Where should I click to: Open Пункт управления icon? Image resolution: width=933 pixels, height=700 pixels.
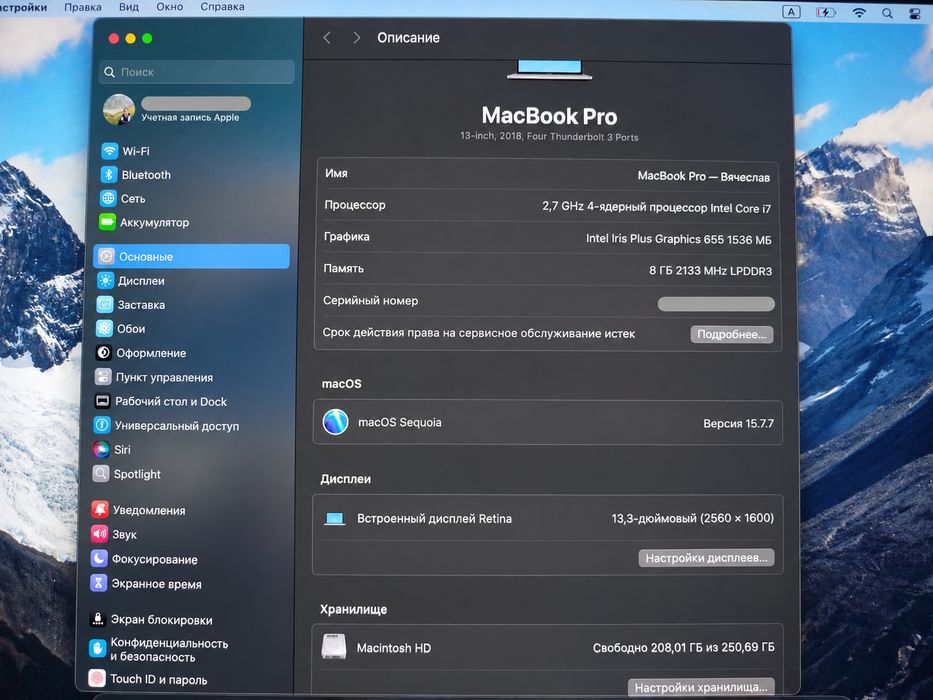103,377
